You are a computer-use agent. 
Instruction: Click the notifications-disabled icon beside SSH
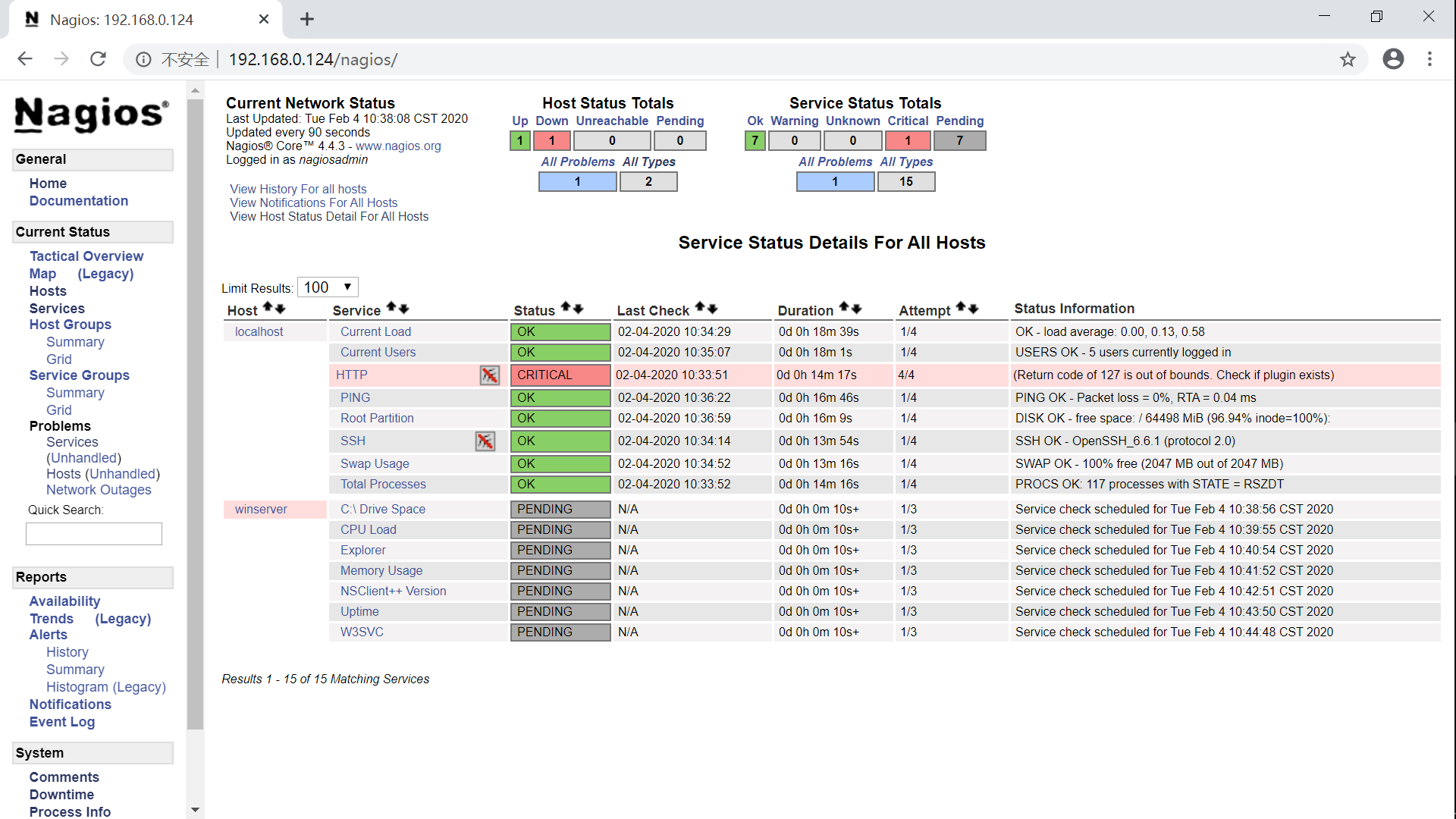[x=485, y=441]
